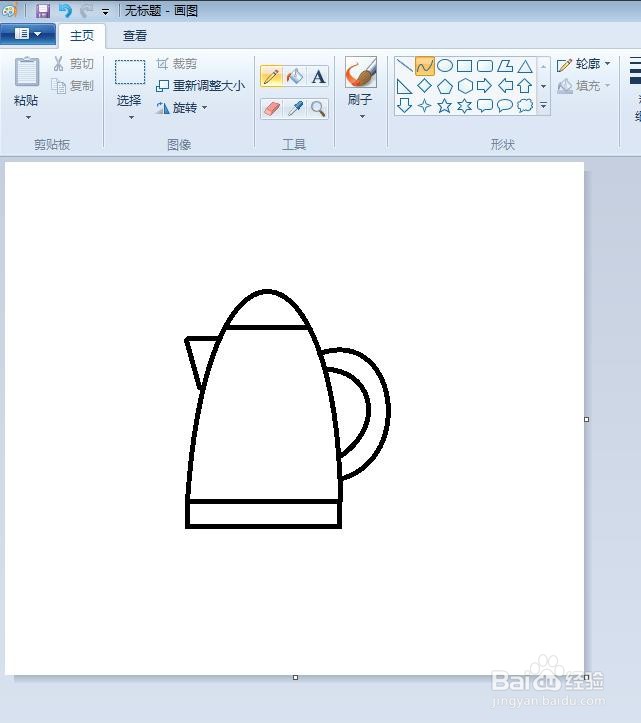Click the 裁剪 button
641x723 pixels.
(177, 64)
